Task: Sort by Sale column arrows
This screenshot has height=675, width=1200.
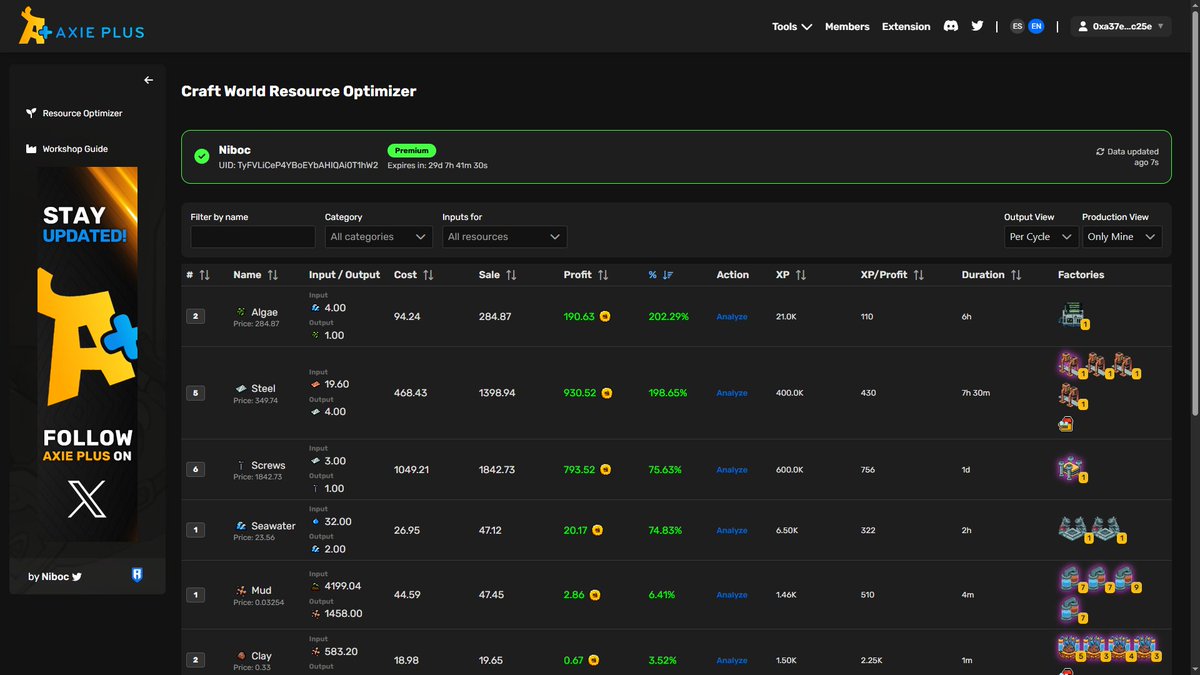Action: click(x=511, y=274)
